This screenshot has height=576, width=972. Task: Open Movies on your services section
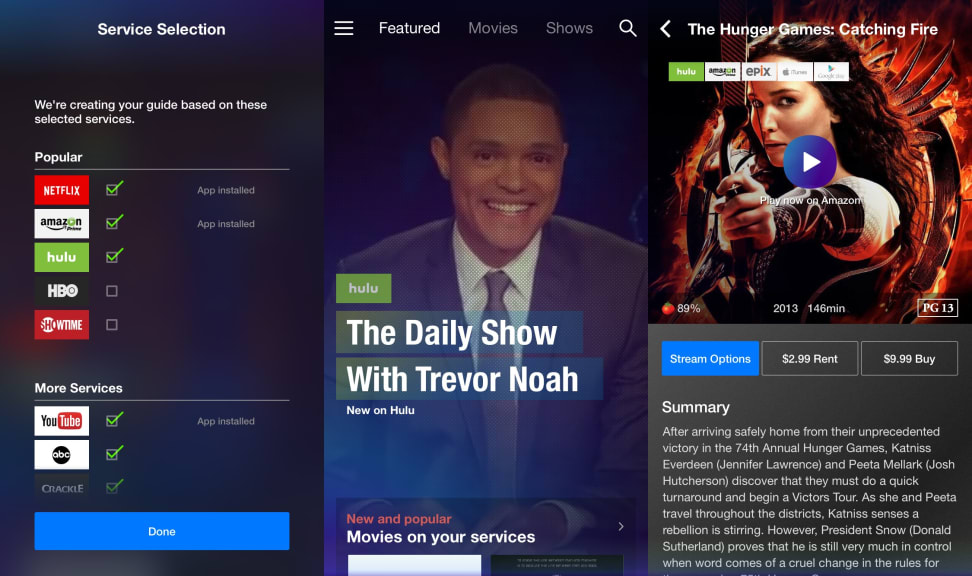point(441,537)
